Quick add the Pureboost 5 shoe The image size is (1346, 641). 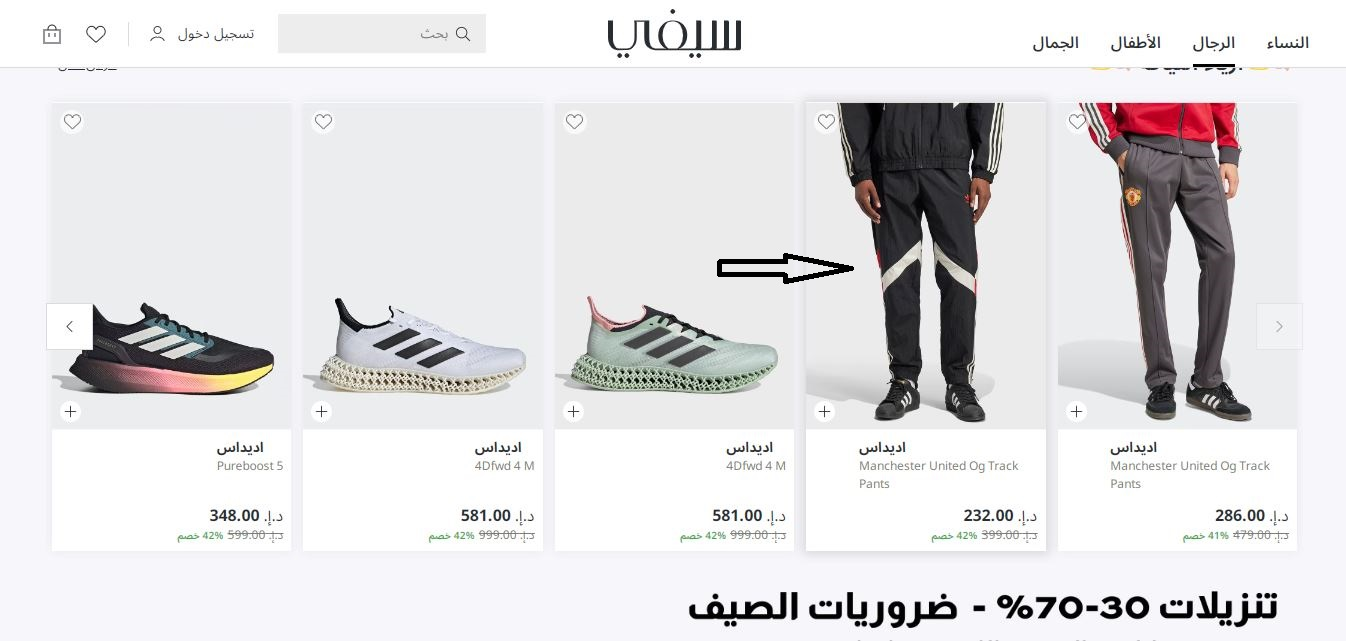(70, 411)
